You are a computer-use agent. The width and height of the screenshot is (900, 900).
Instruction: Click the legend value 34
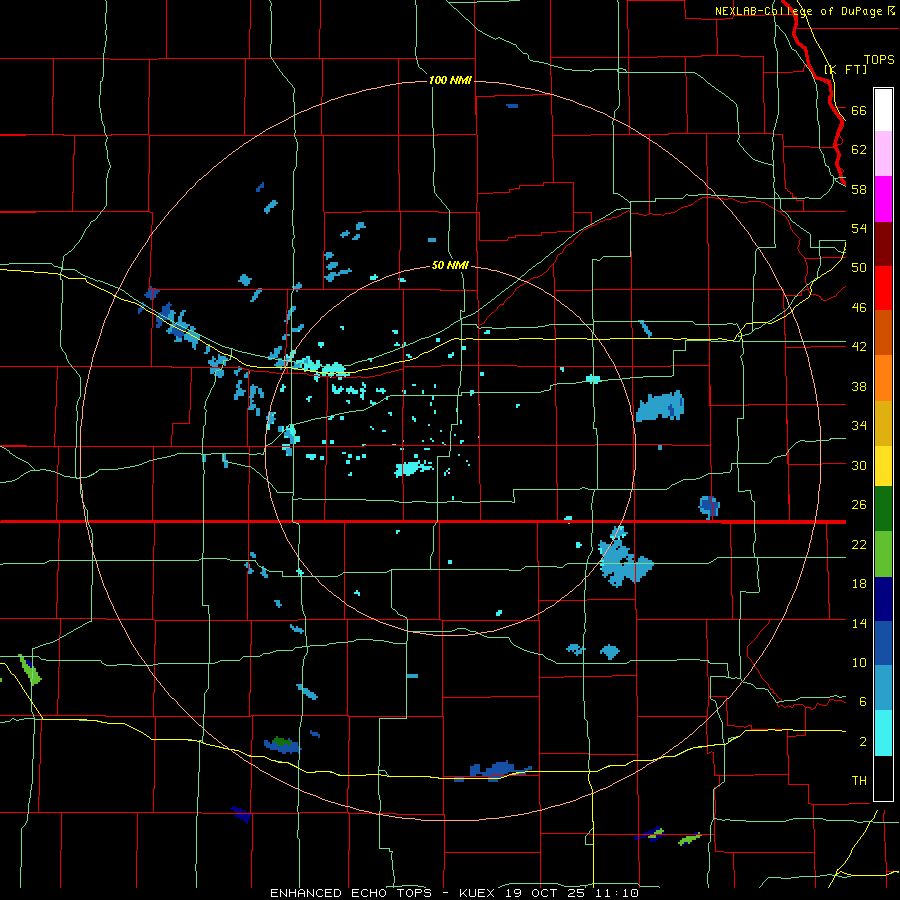pyautogui.click(x=859, y=425)
